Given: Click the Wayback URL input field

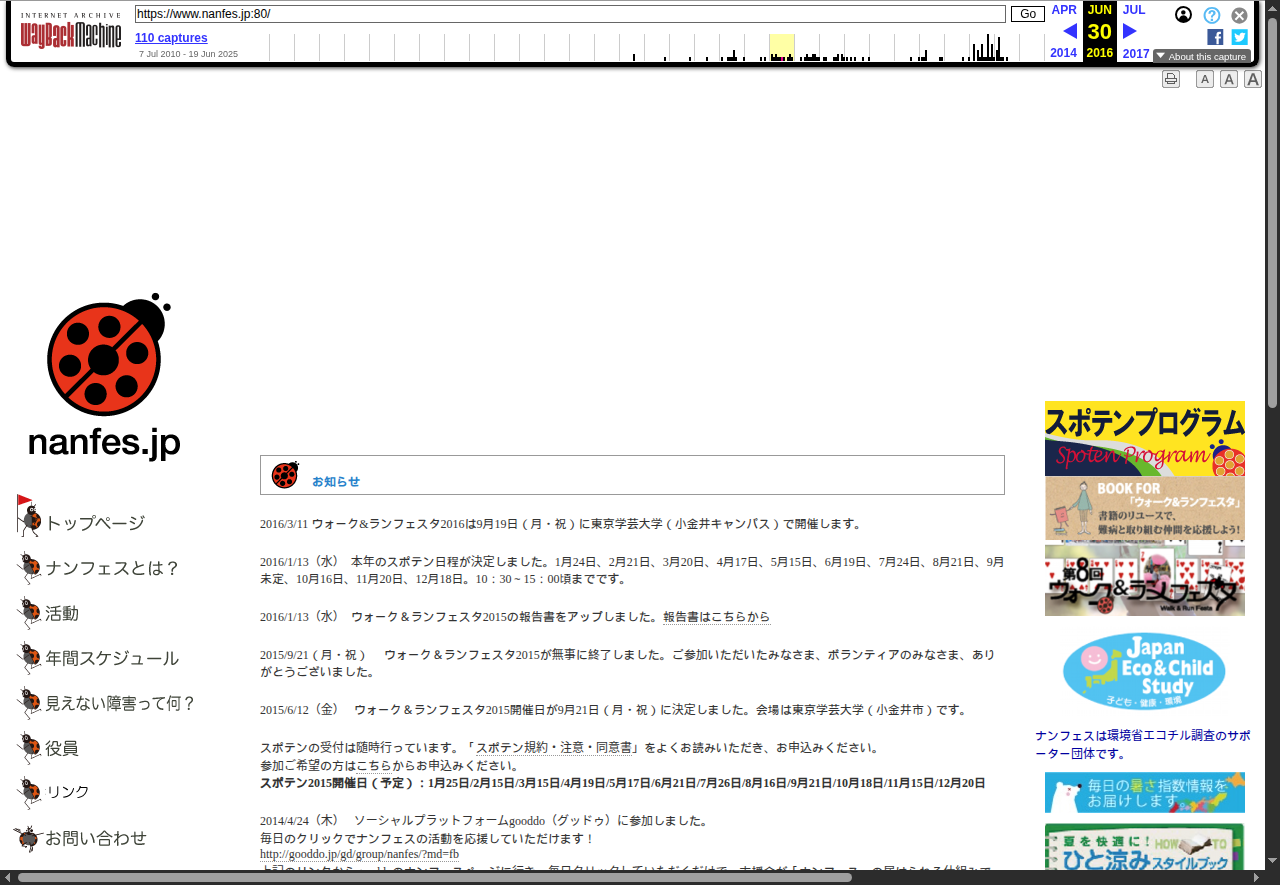Looking at the screenshot, I should [x=570, y=14].
